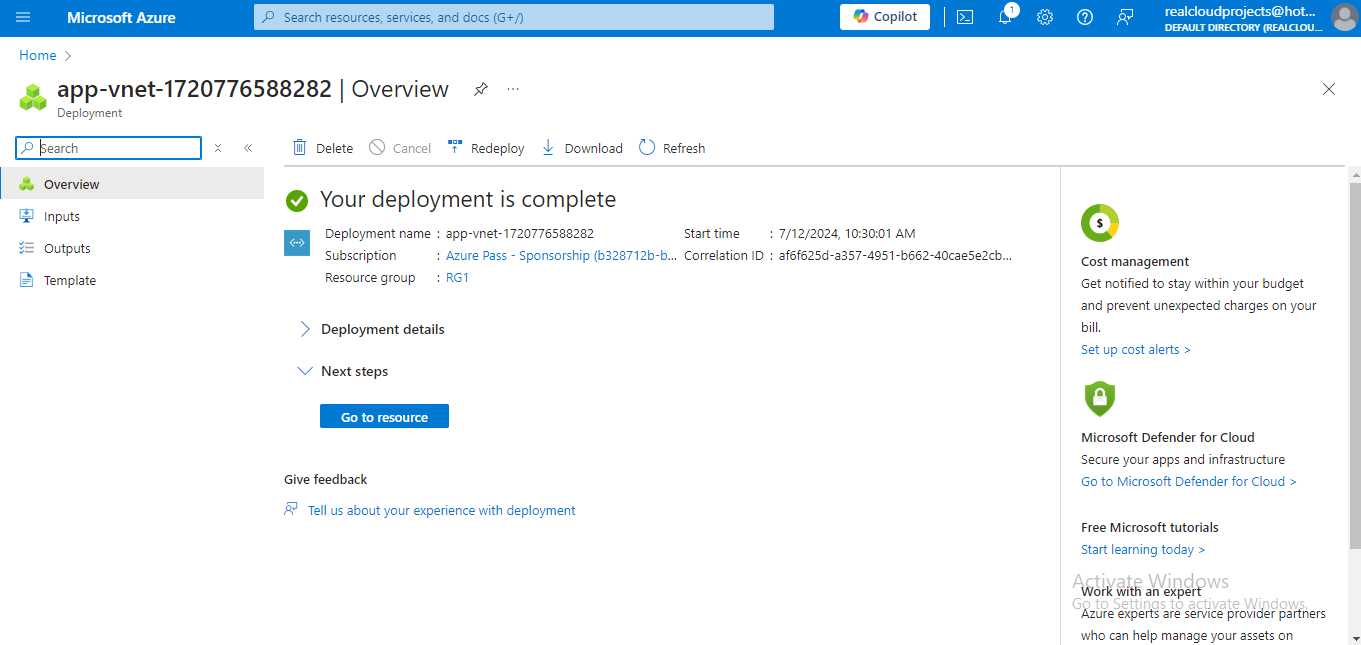
Task: Click Redeploy in the toolbar
Action: pos(486,148)
